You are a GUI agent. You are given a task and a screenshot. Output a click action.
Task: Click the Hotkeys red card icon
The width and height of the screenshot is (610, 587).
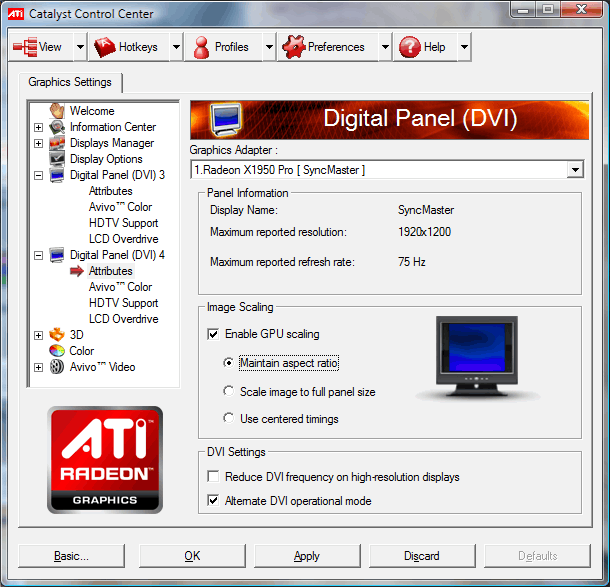pos(105,47)
